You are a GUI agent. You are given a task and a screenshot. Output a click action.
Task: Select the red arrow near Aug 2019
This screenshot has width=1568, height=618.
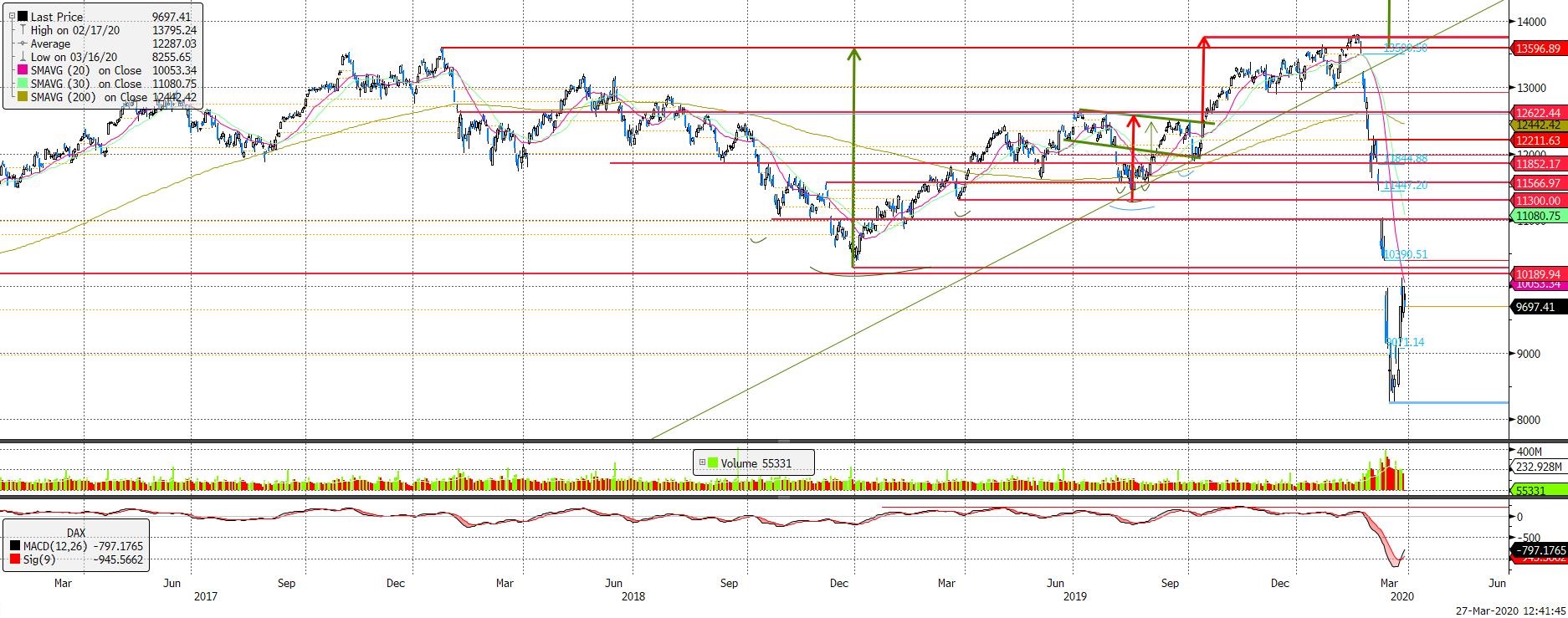[1134, 157]
